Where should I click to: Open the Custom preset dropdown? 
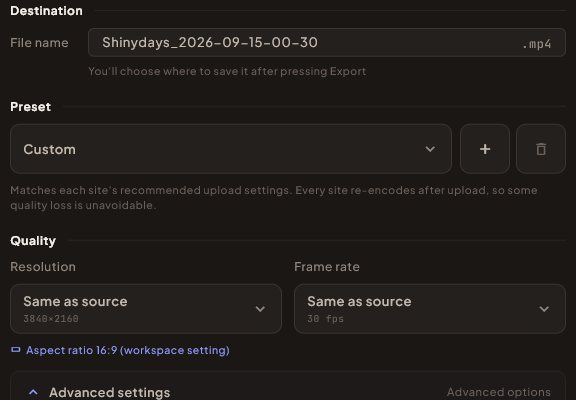(x=231, y=149)
